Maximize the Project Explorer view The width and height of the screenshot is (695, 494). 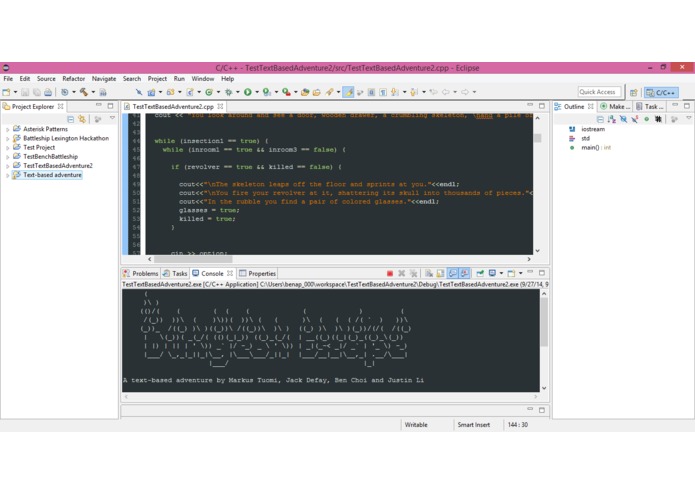(110, 106)
